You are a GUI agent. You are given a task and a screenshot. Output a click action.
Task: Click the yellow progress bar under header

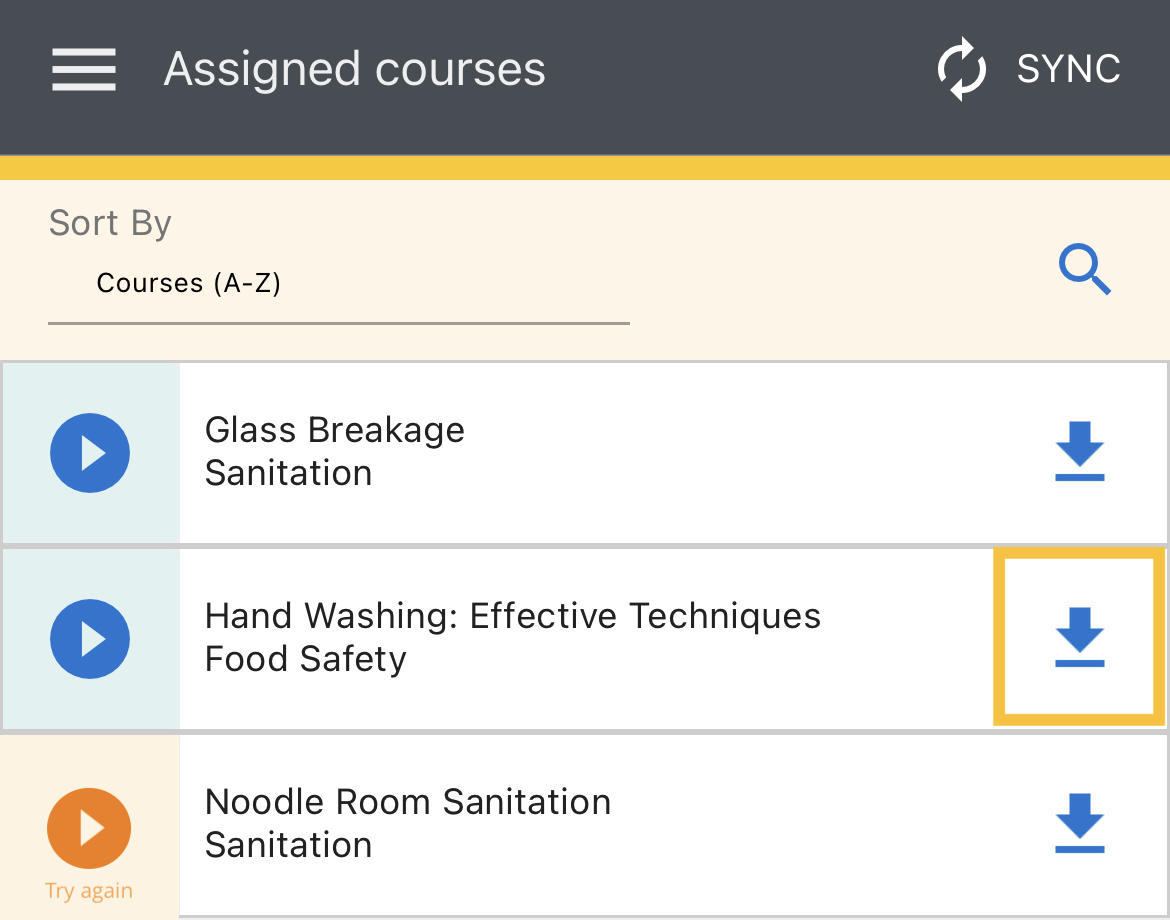click(x=585, y=168)
